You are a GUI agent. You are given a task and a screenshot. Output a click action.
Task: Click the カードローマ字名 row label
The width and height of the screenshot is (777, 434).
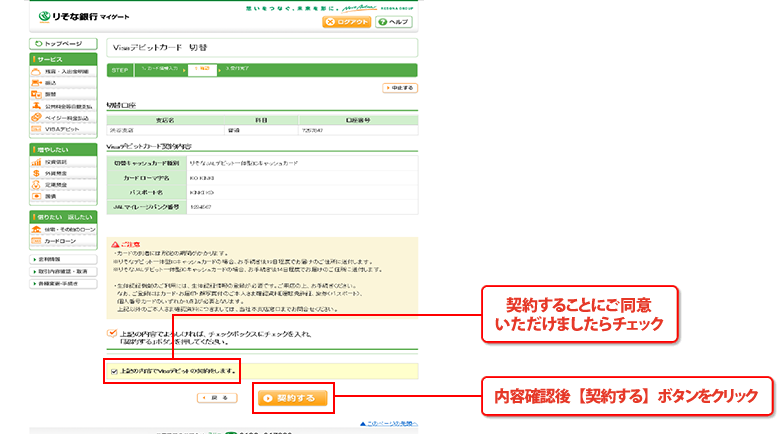coord(147,178)
